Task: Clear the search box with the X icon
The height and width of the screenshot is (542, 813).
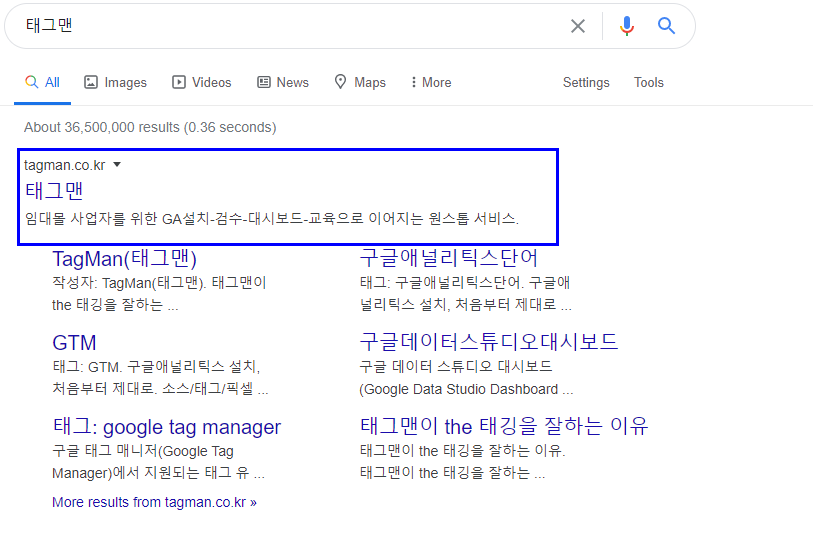Action: (x=578, y=26)
